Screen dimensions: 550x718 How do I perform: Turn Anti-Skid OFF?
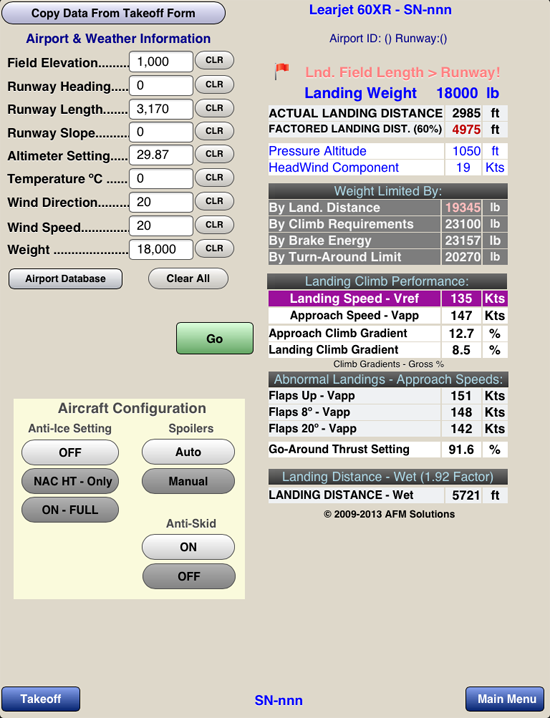point(189,576)
